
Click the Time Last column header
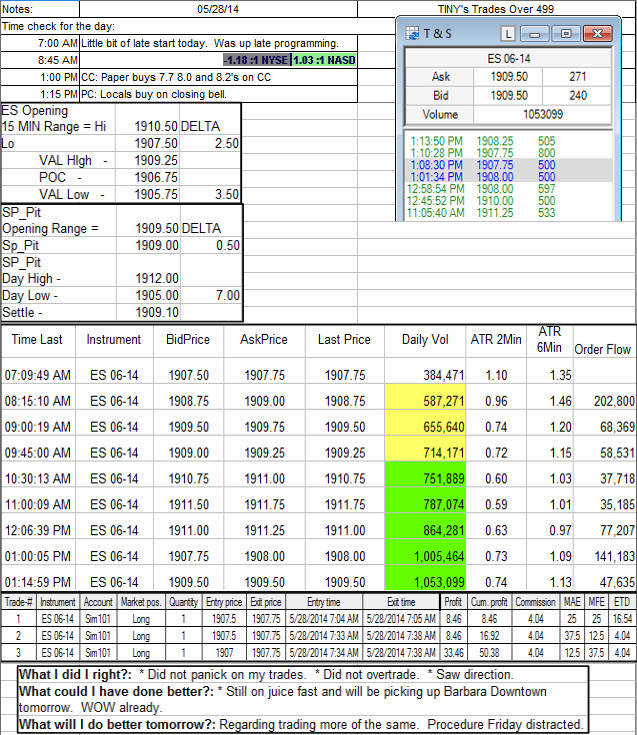pos(37,339)
